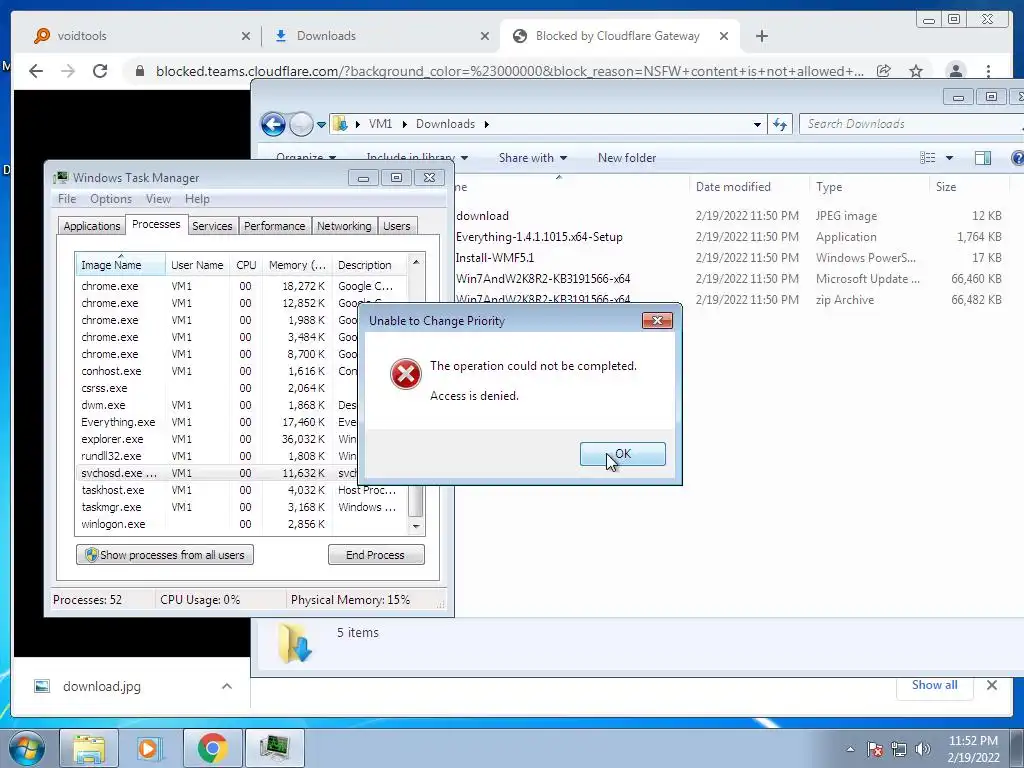Bookmark this page with the star icon
Image resolution: width=1024 pixels, height=768 pixels.
pos(916,71)
